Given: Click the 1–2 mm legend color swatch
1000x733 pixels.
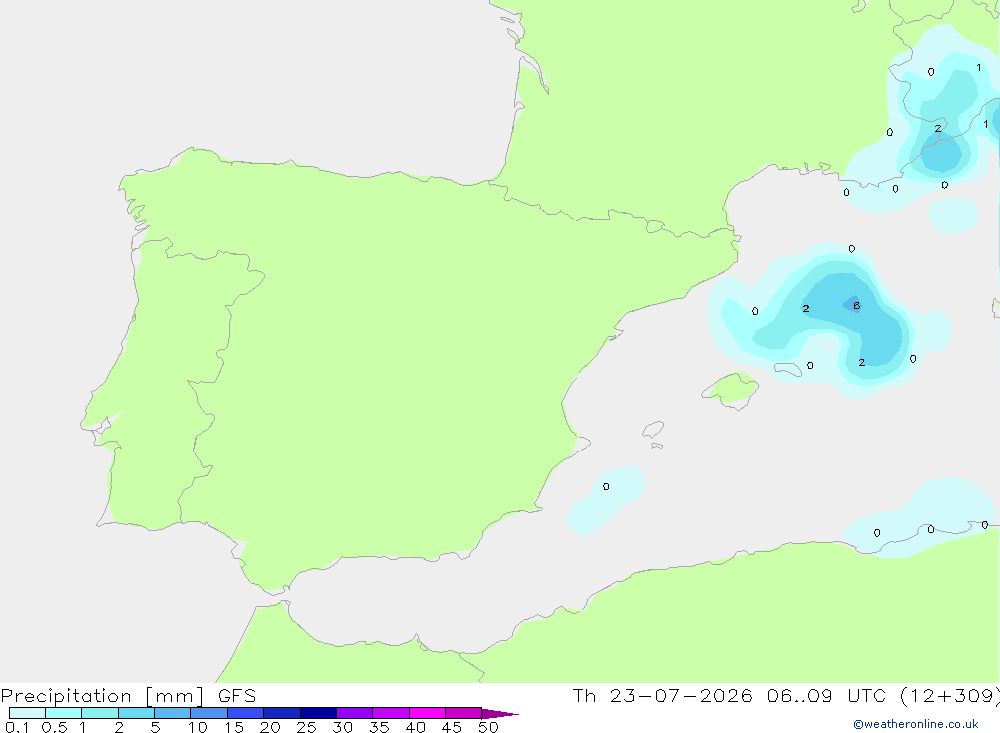Looking at the screenshot, I should 100,713.
